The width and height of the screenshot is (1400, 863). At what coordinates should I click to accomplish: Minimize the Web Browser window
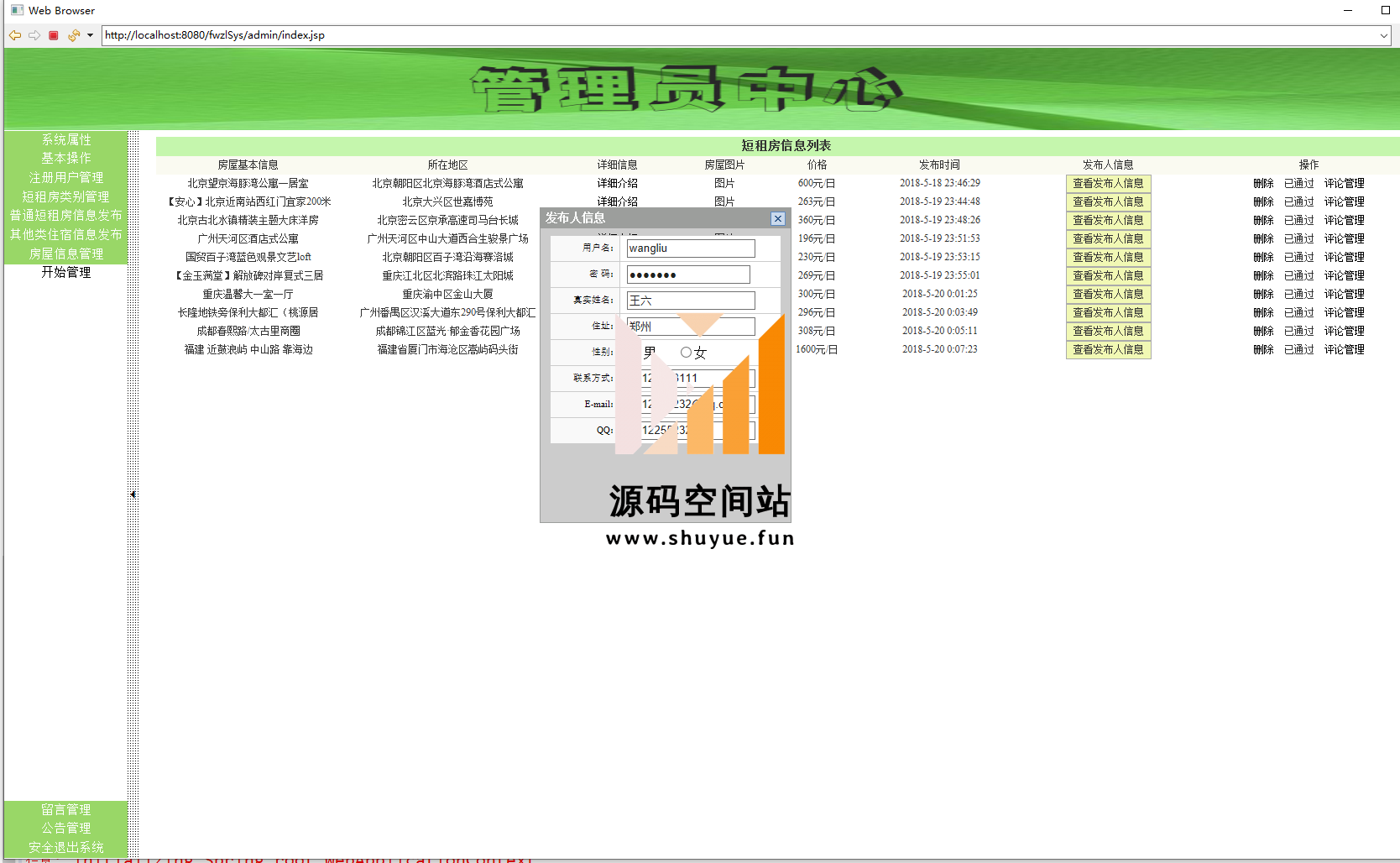coord(1348,10)
